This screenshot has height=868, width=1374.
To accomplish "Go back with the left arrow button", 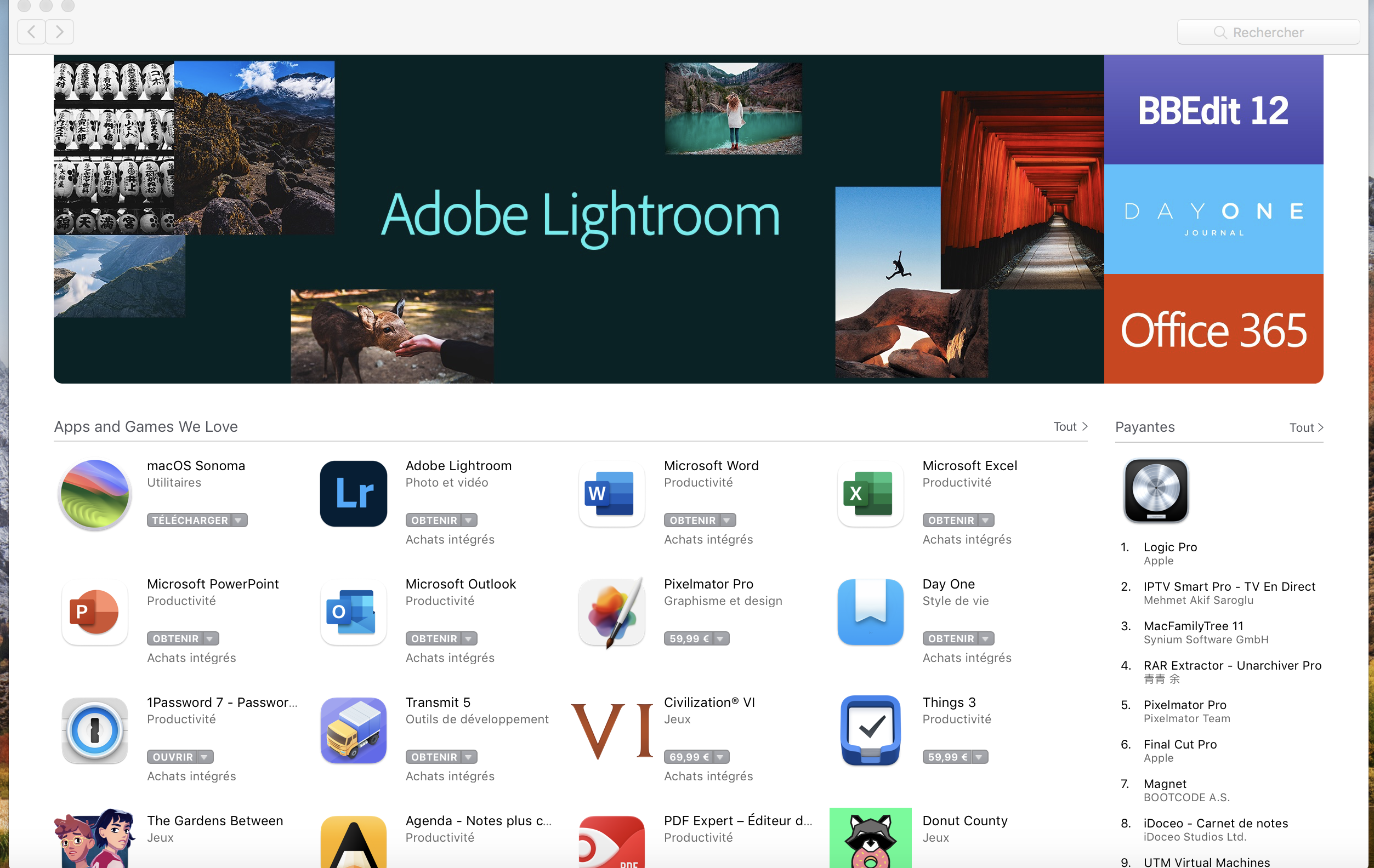I will click(32, 31).
